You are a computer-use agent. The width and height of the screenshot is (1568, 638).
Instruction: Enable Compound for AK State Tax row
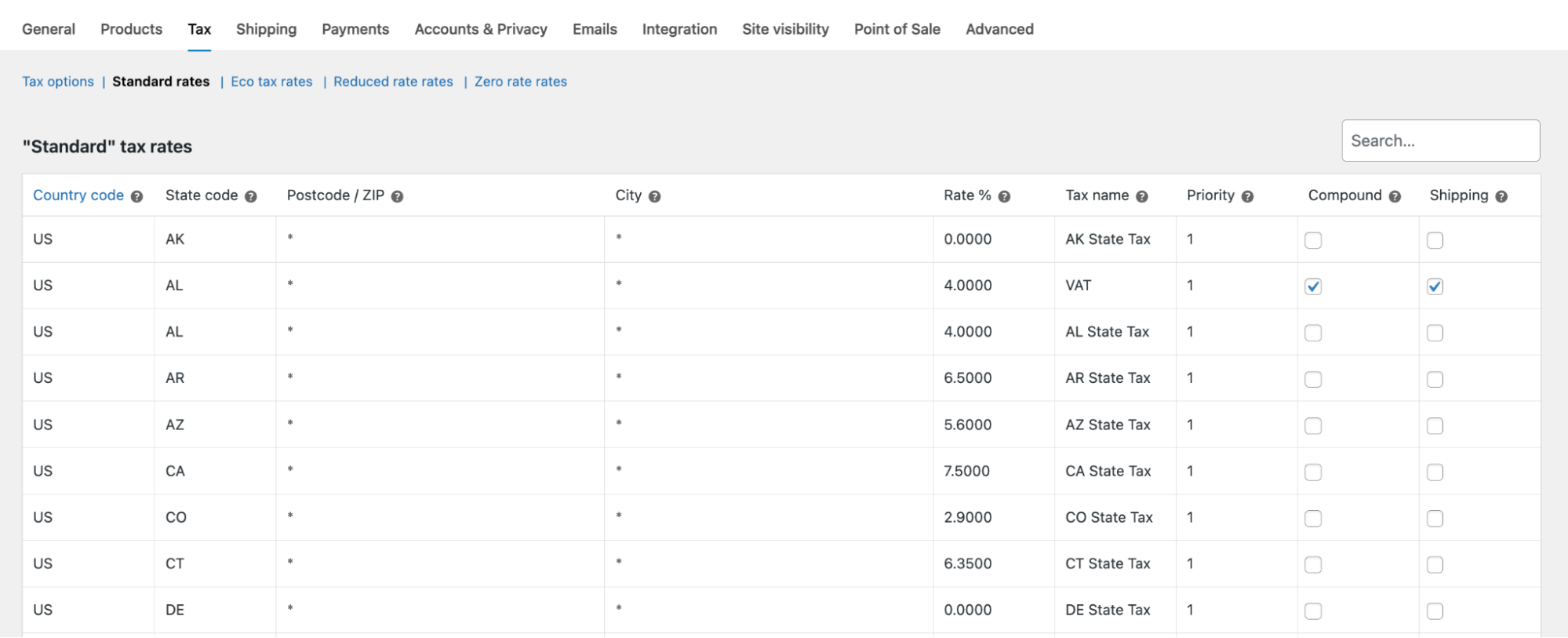1313,240
